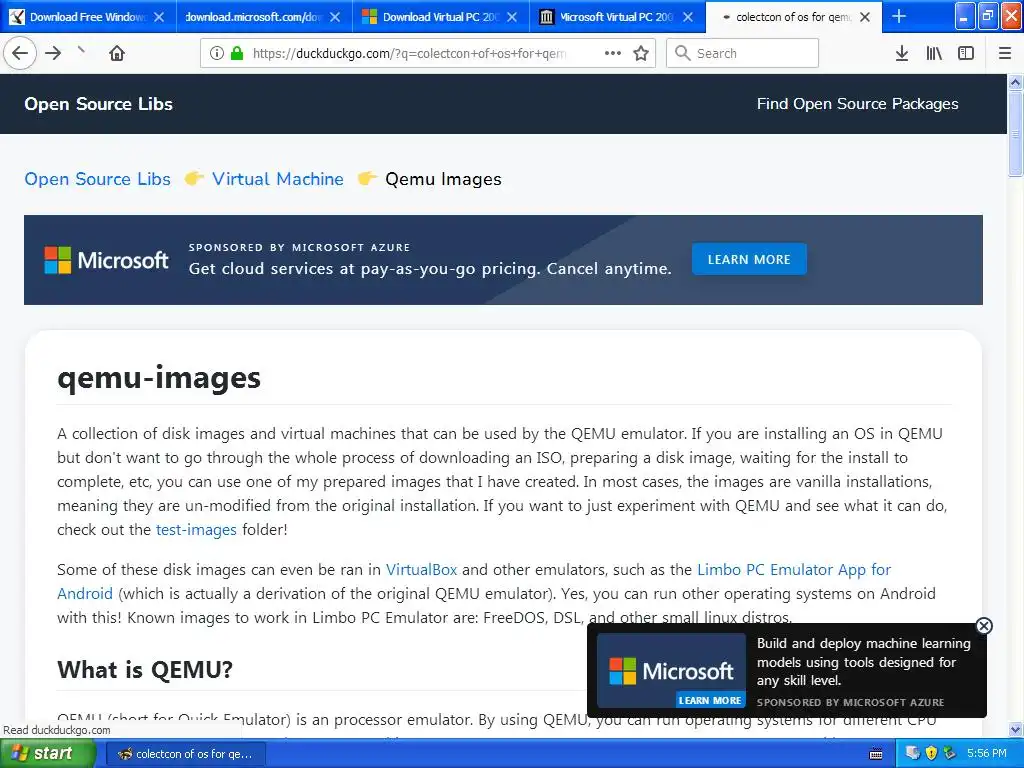
Task: Click the 'qemu-images' page heading
Action: coord(159,377)
